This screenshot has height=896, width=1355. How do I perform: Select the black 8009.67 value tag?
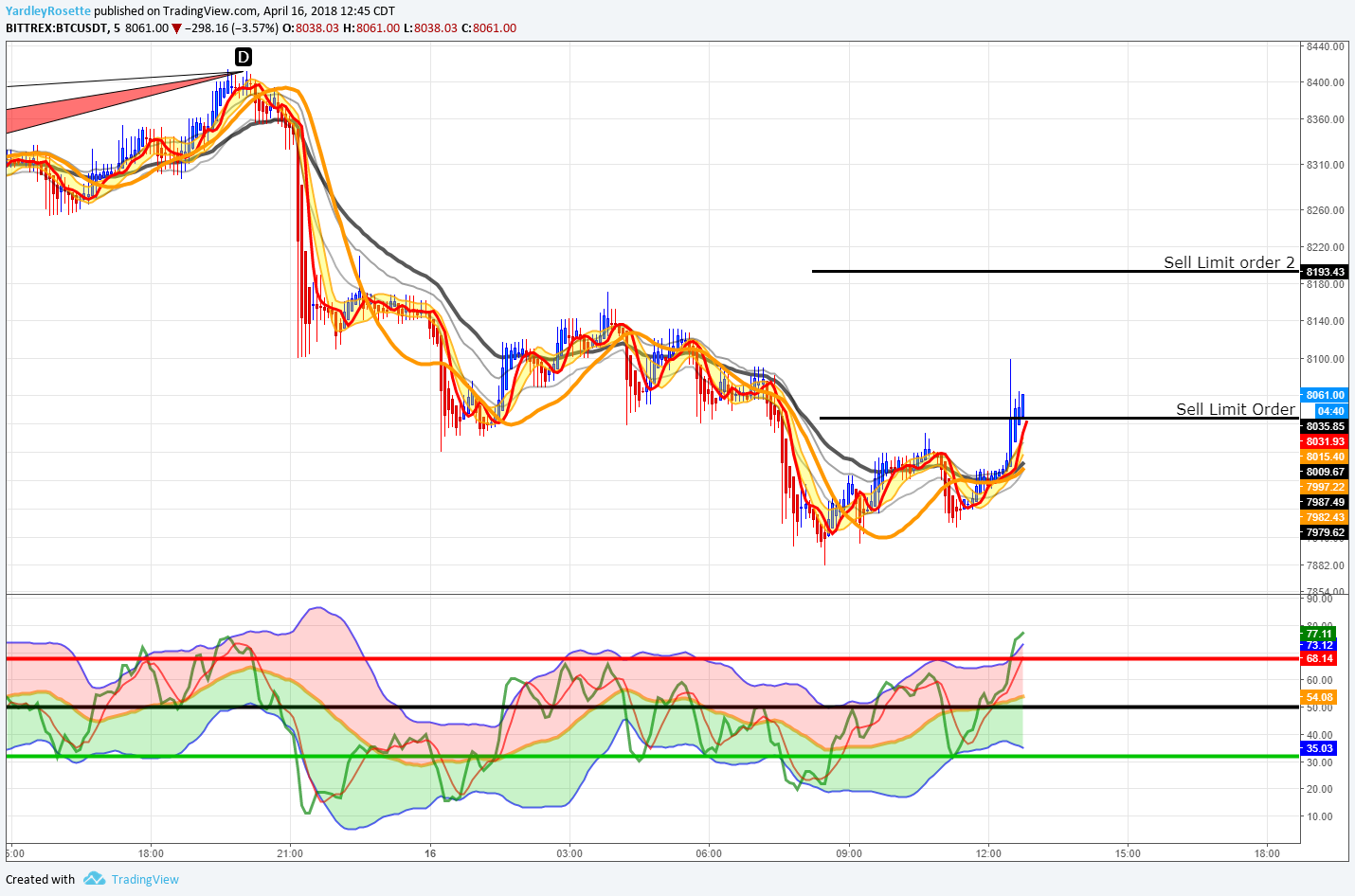pyautogui.click(x=1325, y=472)
